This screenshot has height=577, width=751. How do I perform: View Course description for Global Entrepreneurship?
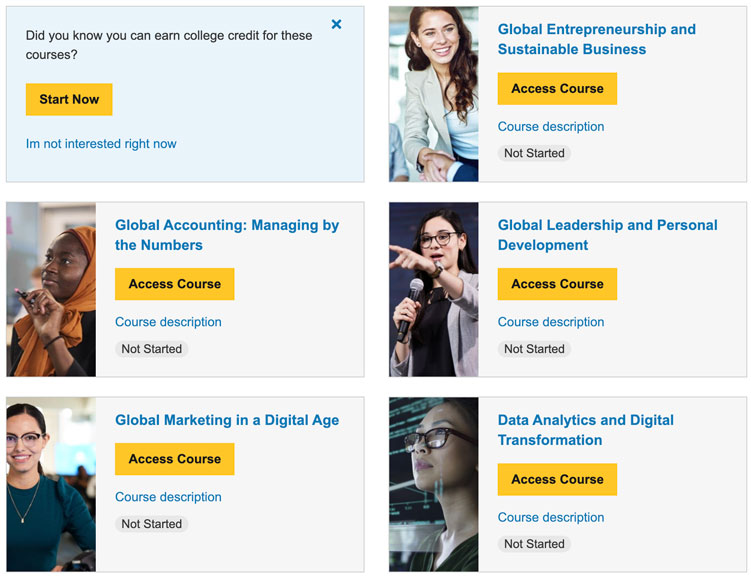click(551, 127)
